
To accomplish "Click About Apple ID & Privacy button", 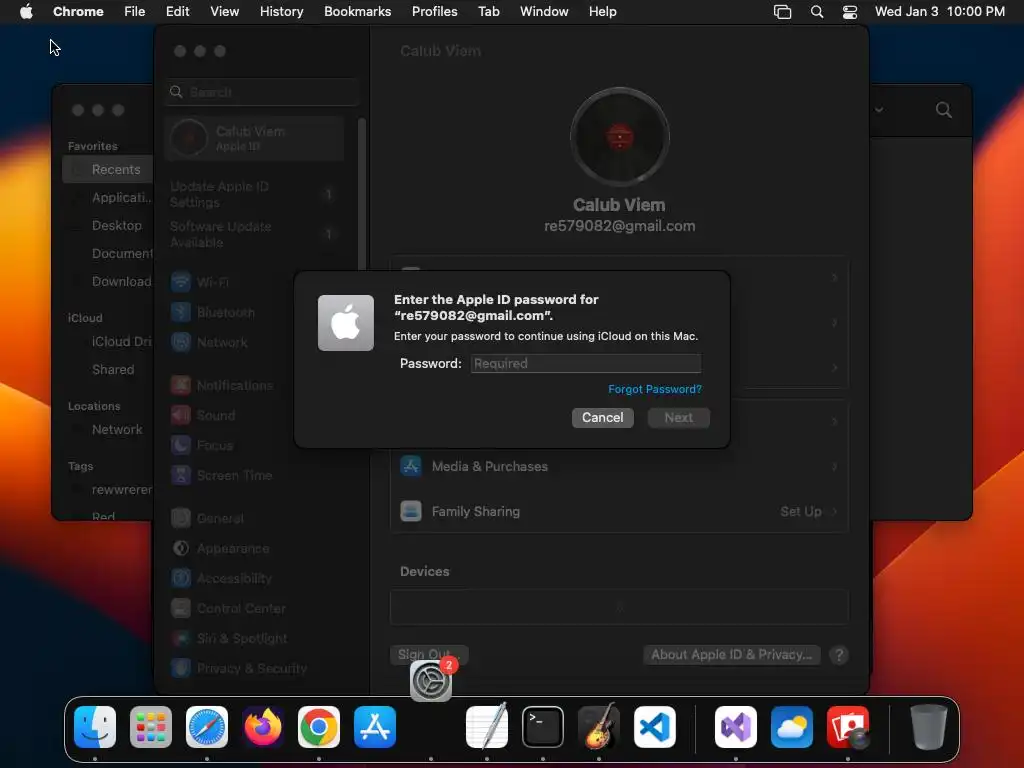I will pos(731,654).
